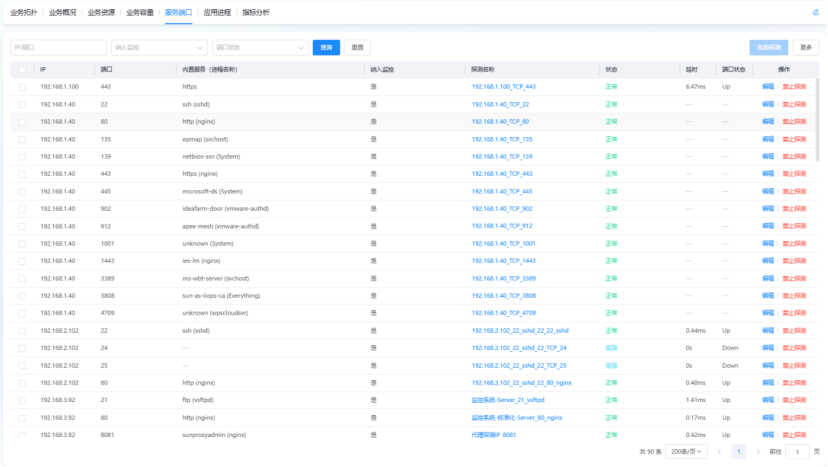This screenshot has height=467, width=828.
Task: Open the 200条/页 page size dropdown
Action: click(x=686, y=452)
